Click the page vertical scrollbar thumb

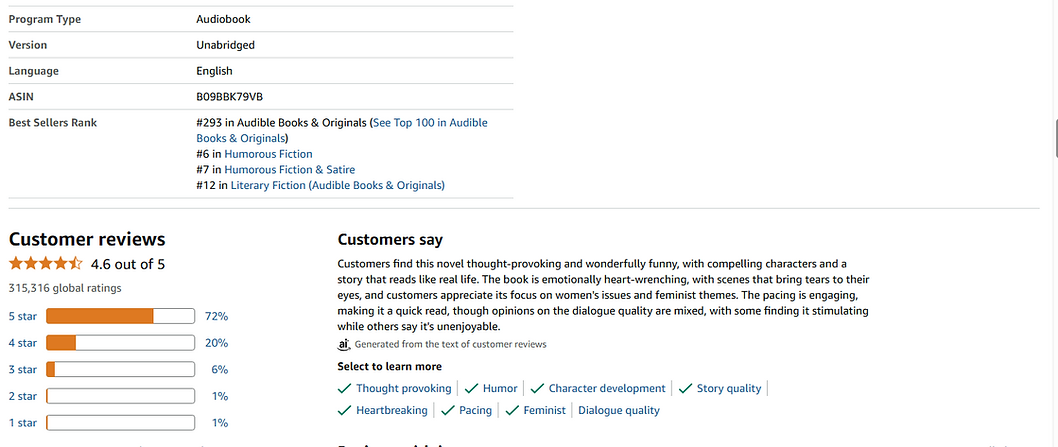(x=1054, y=135)
